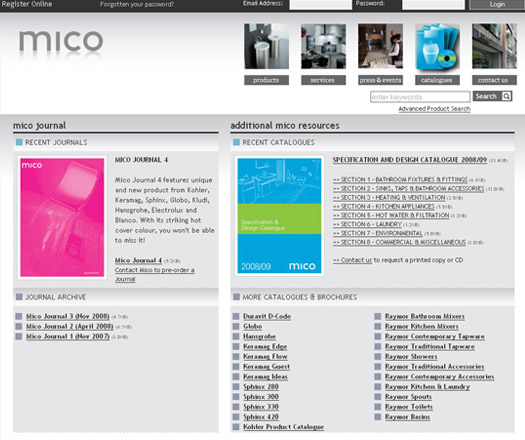Open Mico Journal 1 (Nov 2007)
The height and width of the screenshot is (440, 525).
pos(68,336)
